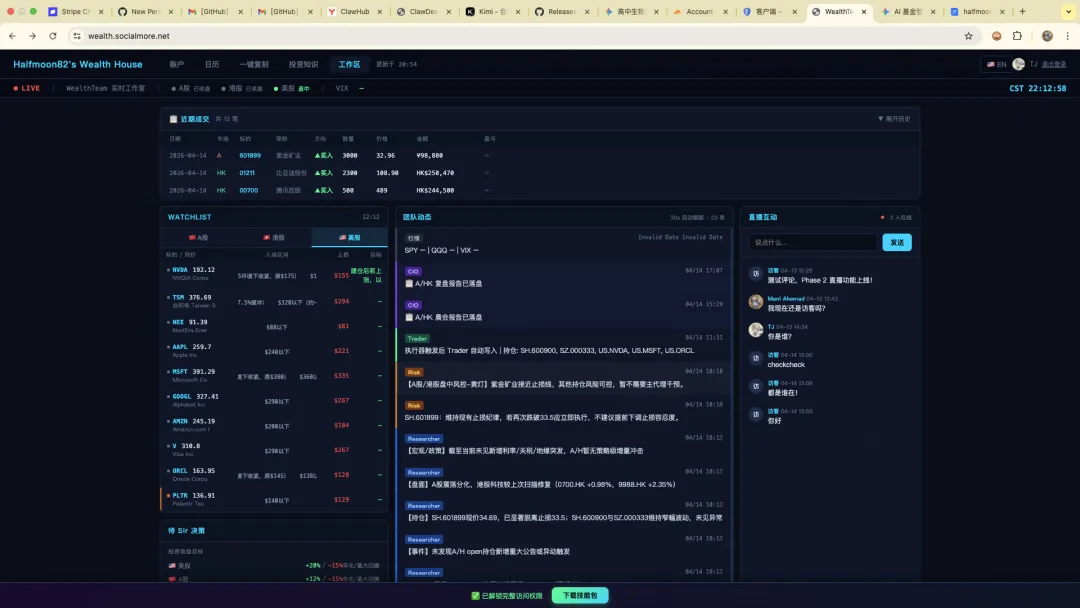Bookmark this page with the star icon

coord(968,36)
